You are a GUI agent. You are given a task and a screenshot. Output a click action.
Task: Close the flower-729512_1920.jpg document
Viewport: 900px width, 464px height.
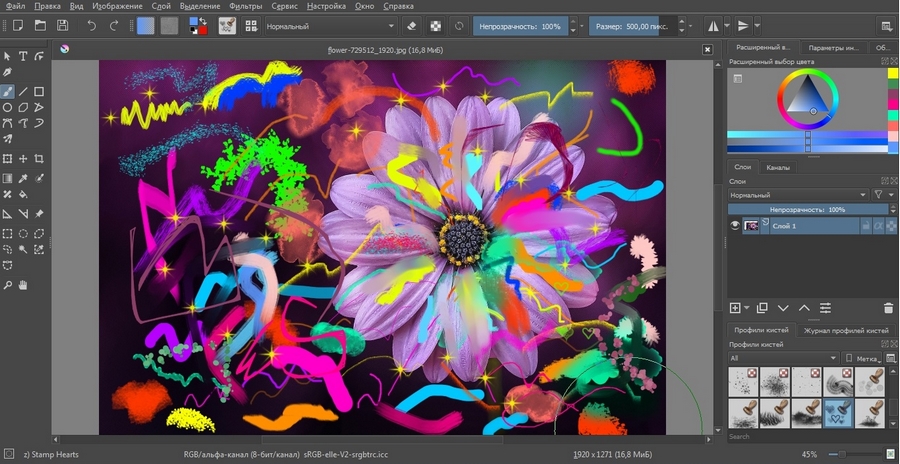click(707, 50)
